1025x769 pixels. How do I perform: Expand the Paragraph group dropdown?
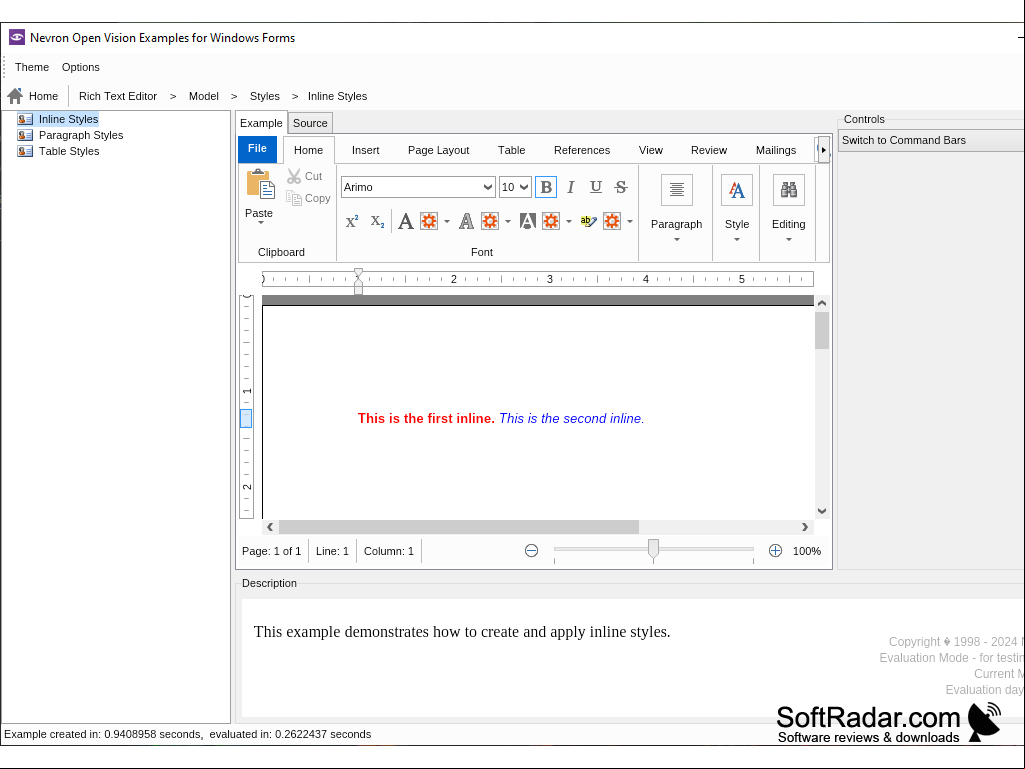click(x=677, y=239)
